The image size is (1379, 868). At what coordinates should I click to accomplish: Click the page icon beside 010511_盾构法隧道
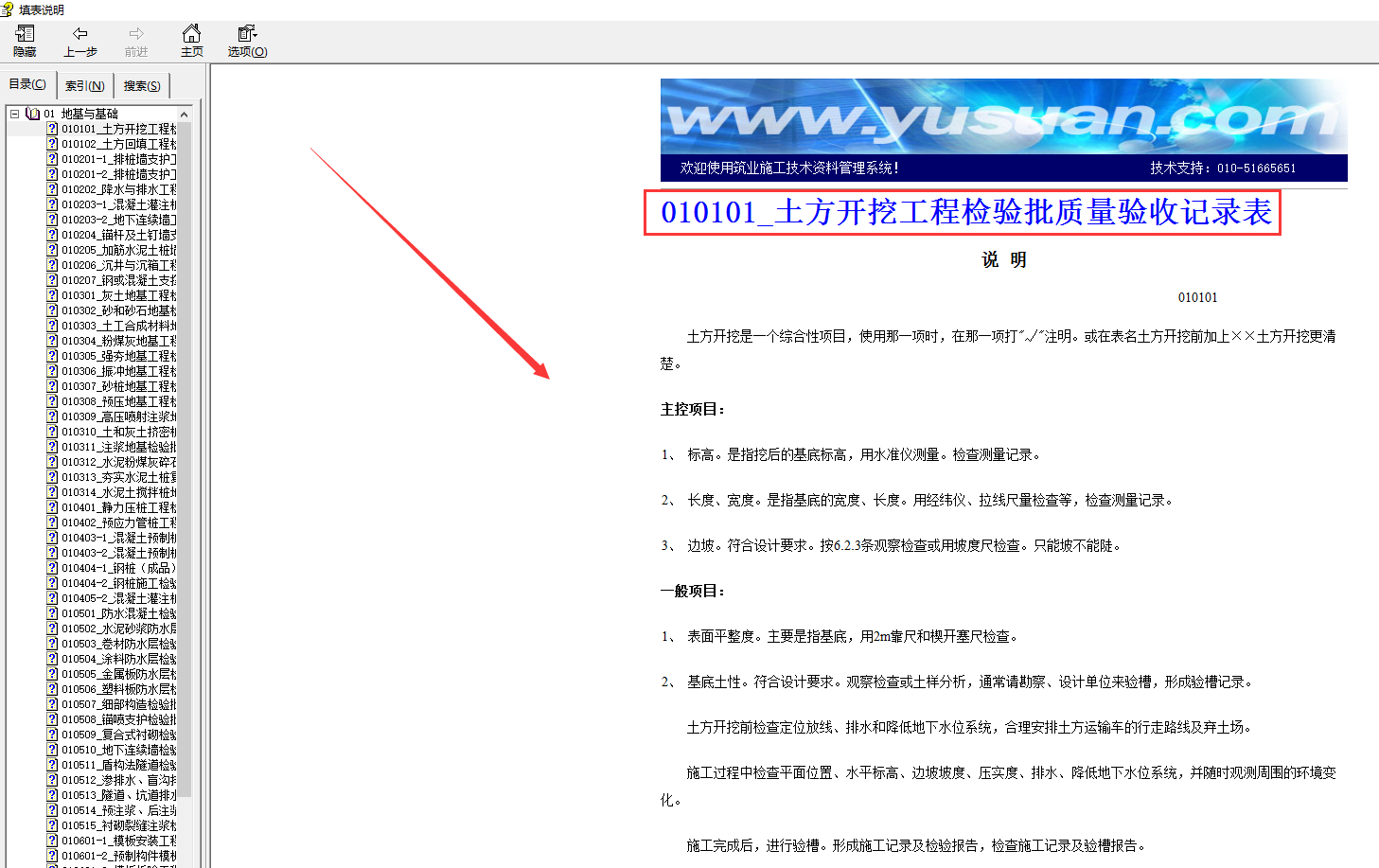click(x=52, y=765)
